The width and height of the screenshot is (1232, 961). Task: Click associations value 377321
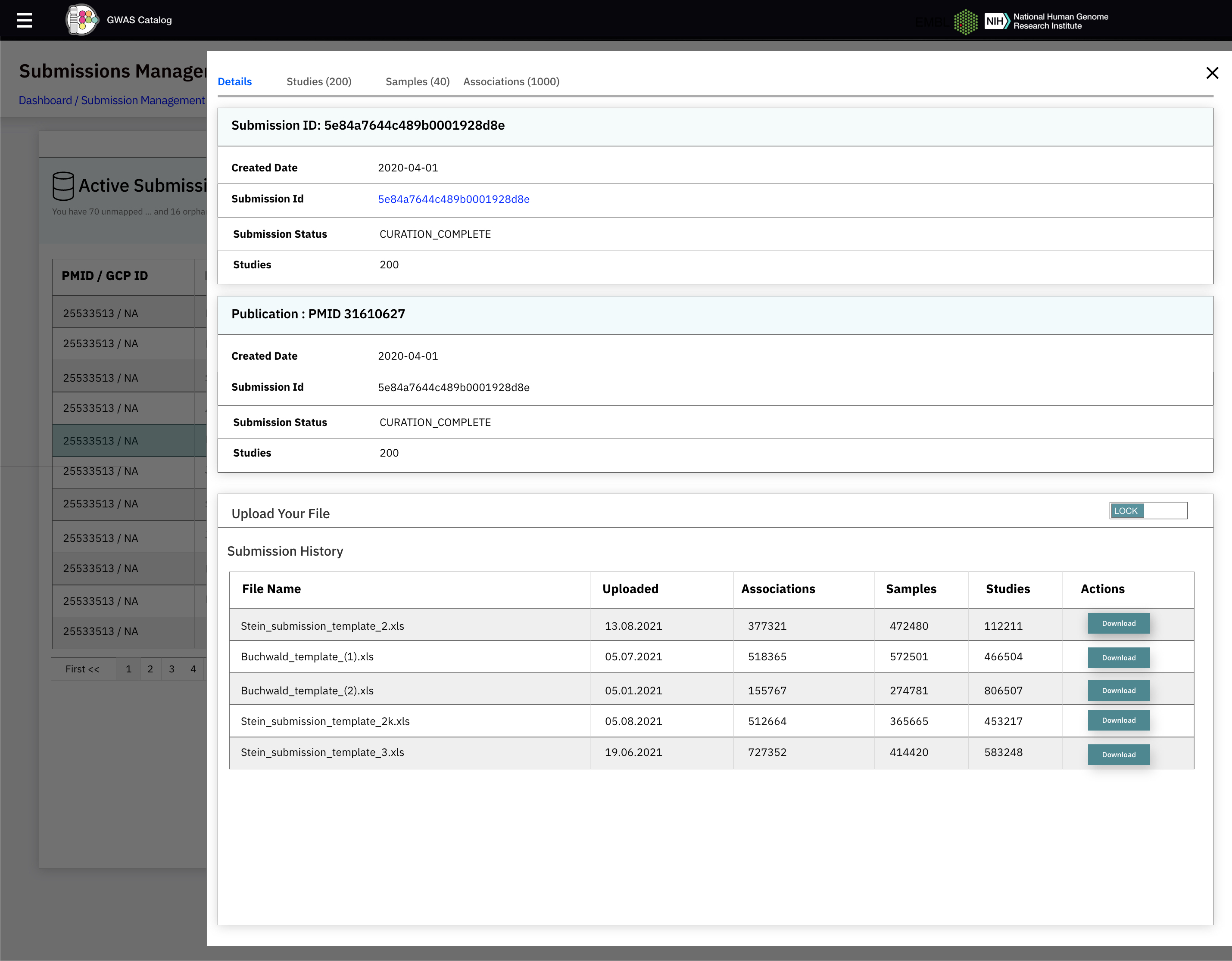click(767, 626)
